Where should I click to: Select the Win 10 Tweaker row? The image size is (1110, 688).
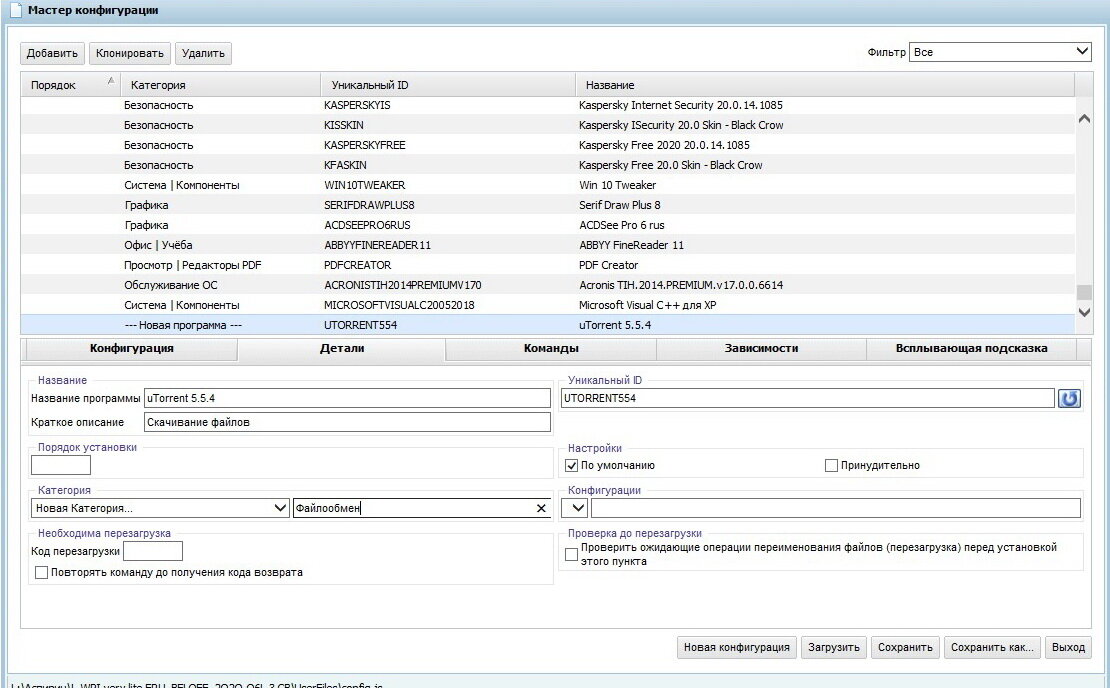point(547,185)
